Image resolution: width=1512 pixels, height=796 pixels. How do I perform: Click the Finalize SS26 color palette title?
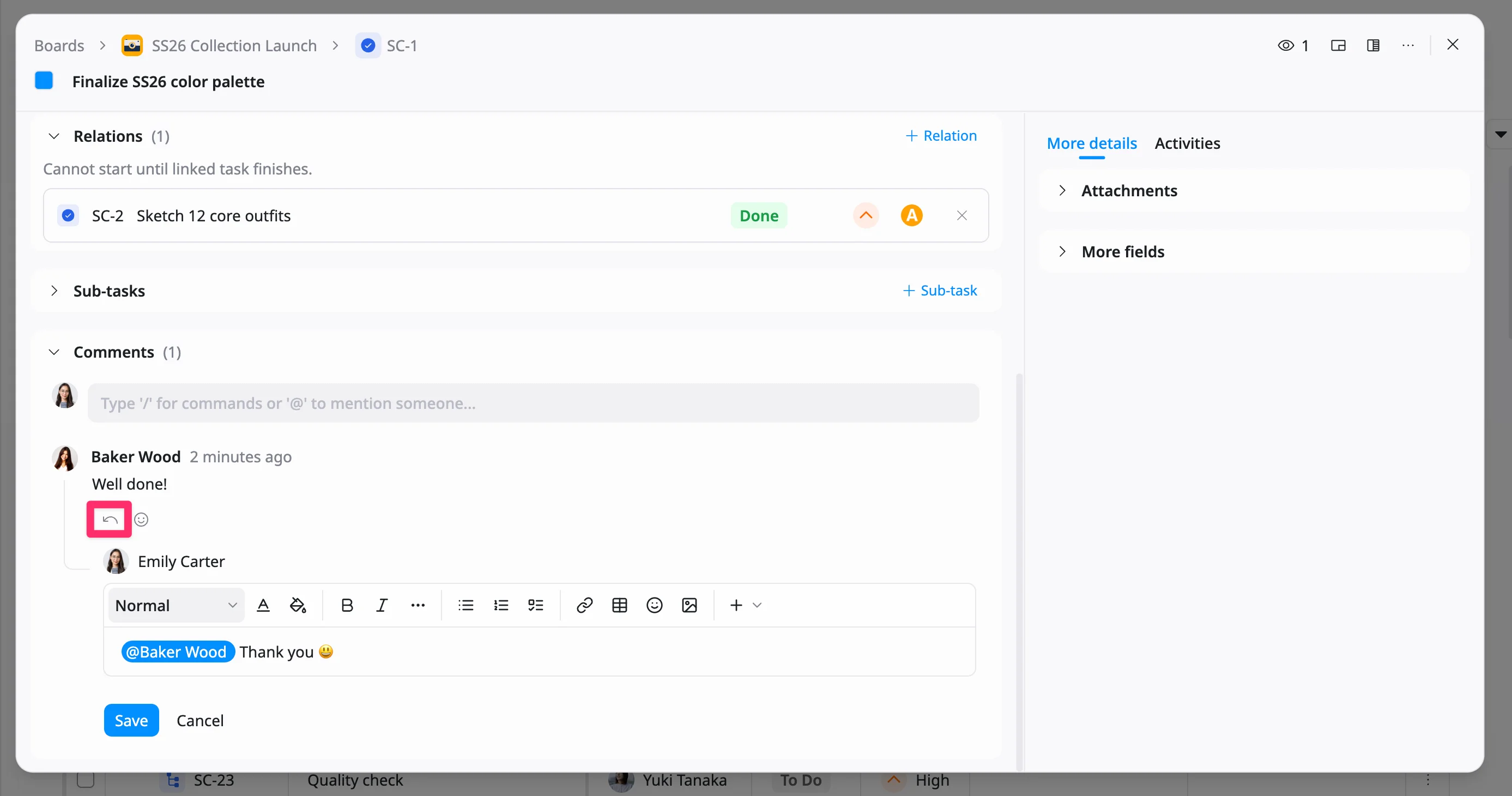(168, 81)
